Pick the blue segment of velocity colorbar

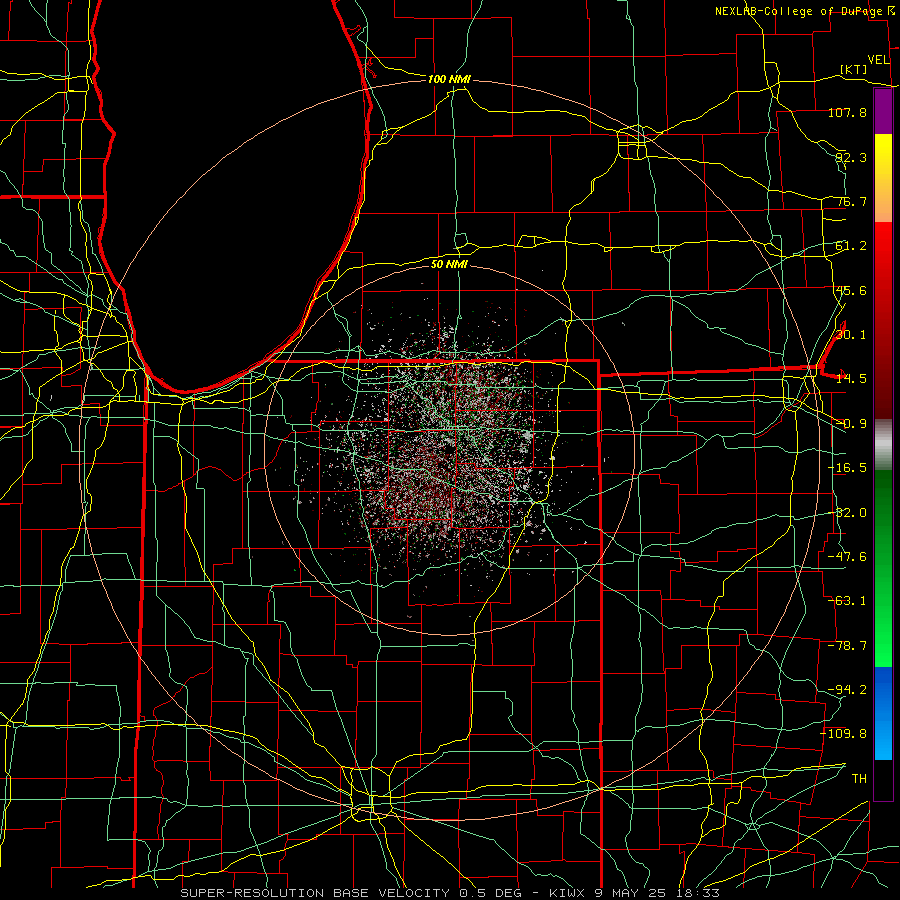coord(883,713)
